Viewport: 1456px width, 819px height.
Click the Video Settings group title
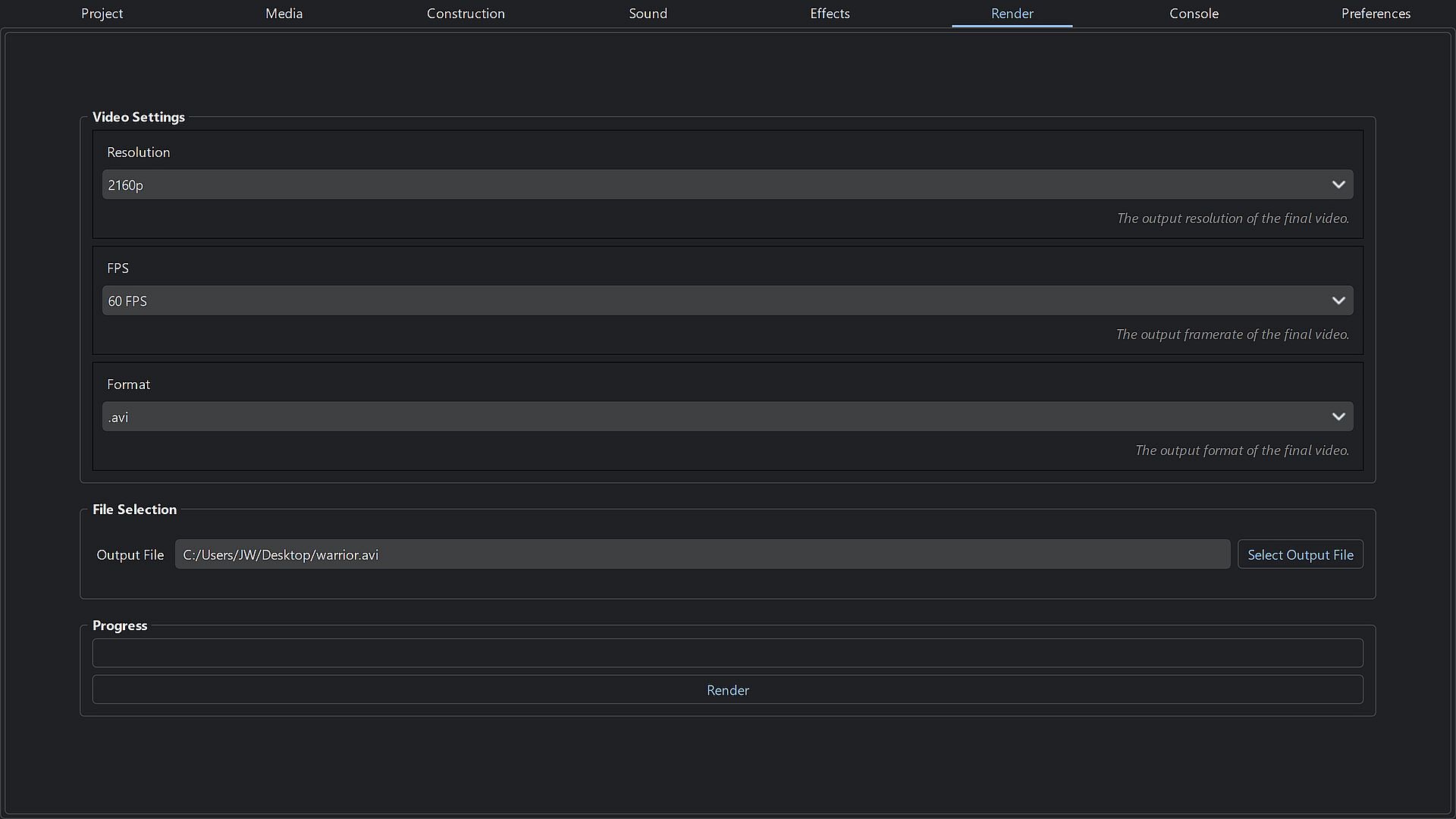pos(139,117)
